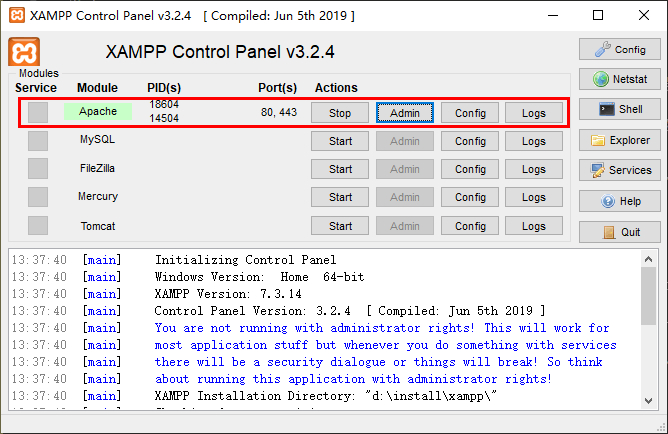Image resolution: width=668 pixels, height=434 pixels.
Task: Click log line 'XAMPP Version: 7.3.14'
Action: 228,294
